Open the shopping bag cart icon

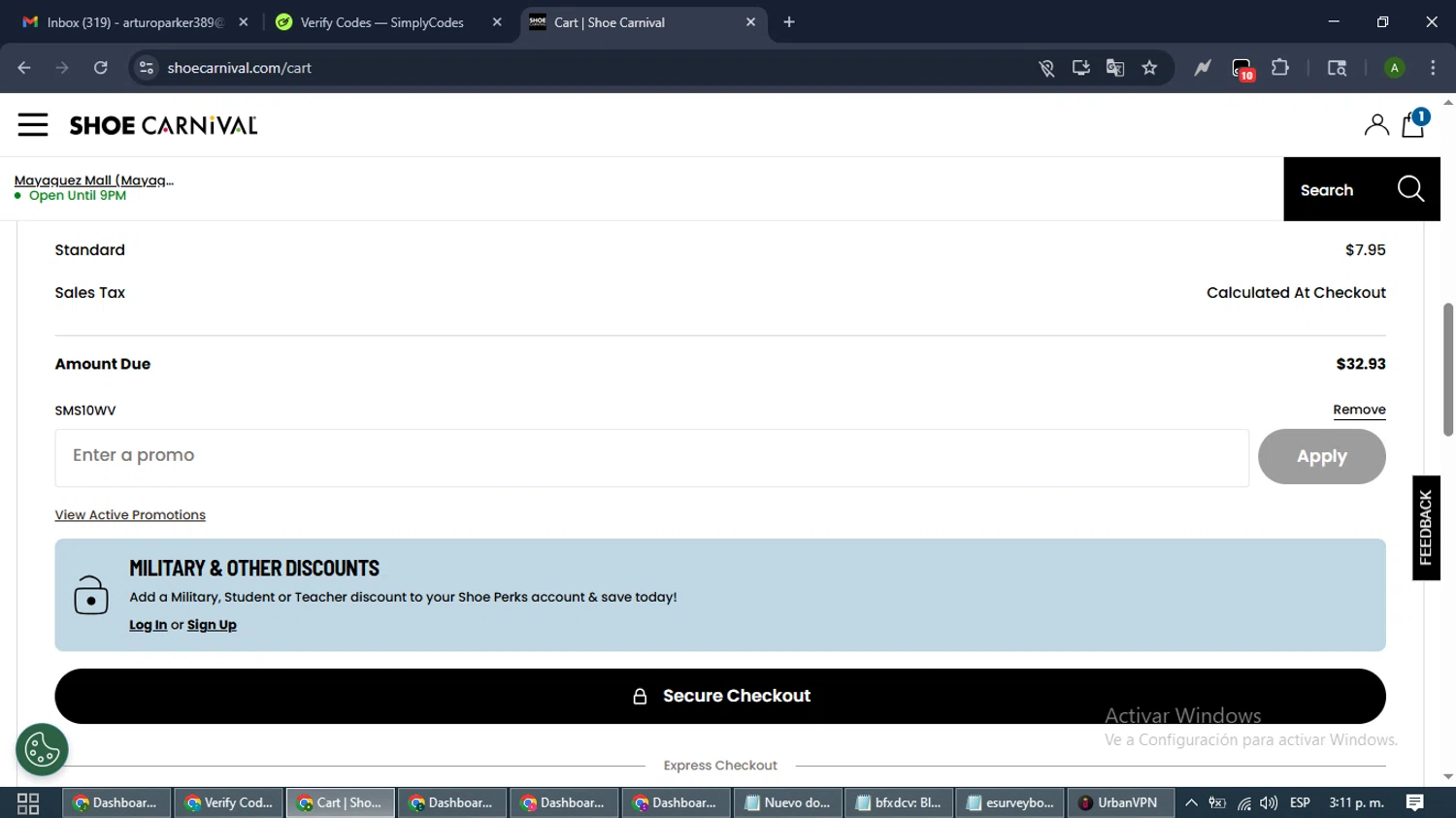click(1414, 123)
